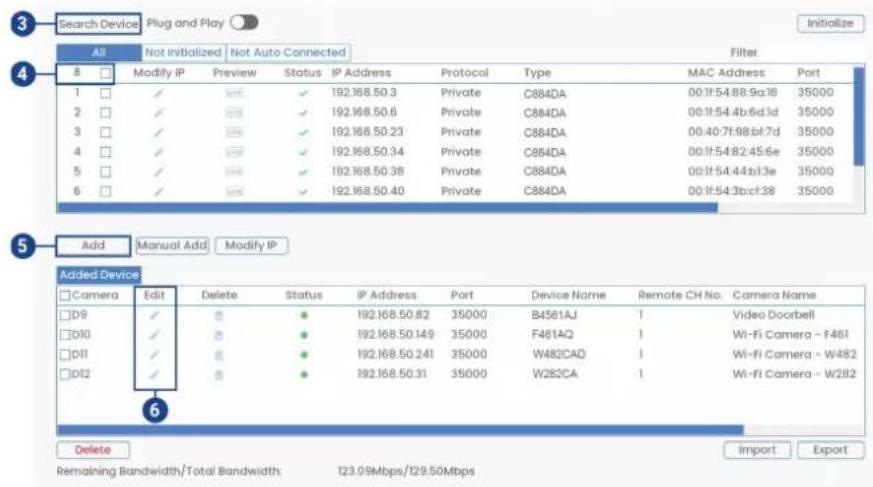Open live preview for 192.168.50.38
Viewport: 873px width, 487px height.
pyautogui.click(x=234, y=172)
